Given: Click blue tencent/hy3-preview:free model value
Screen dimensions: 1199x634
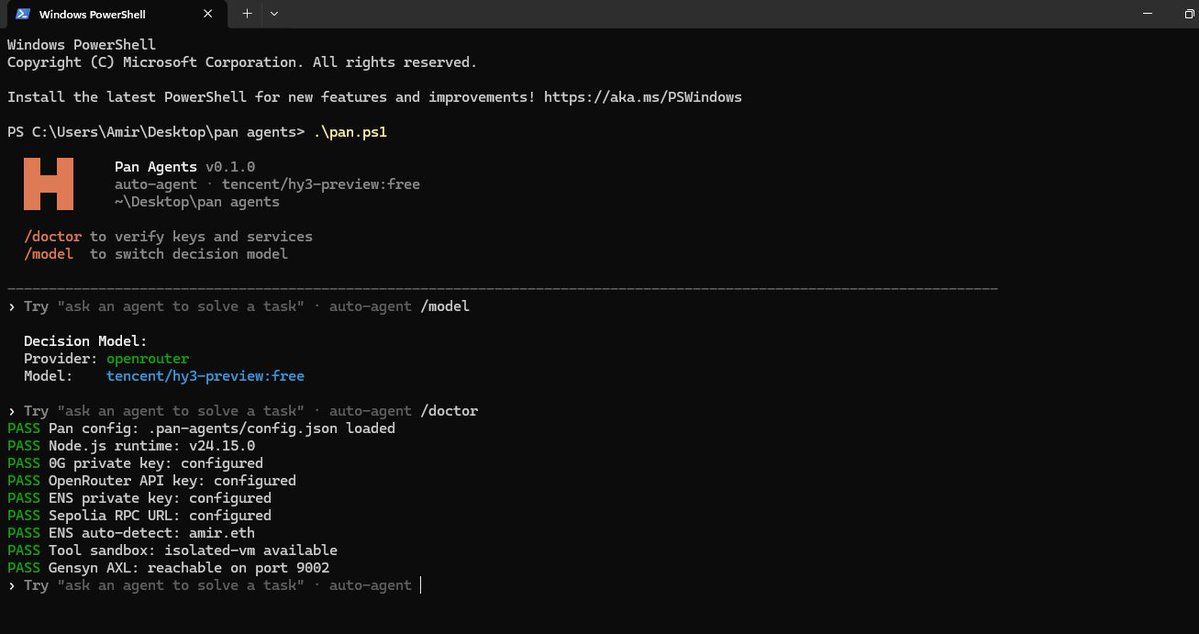Looking at the screenshot, I should (206, 376).
